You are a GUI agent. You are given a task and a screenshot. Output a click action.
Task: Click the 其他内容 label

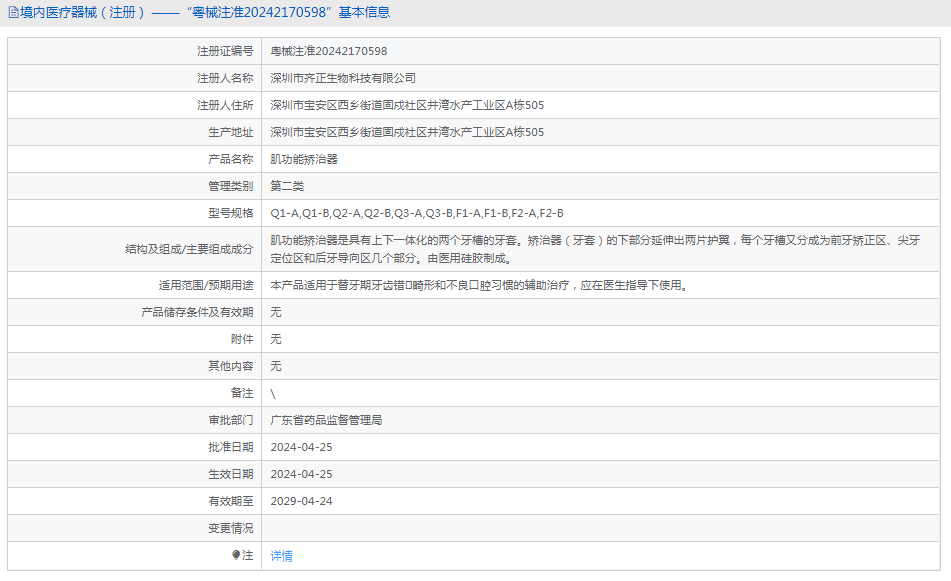pos(230,366)
